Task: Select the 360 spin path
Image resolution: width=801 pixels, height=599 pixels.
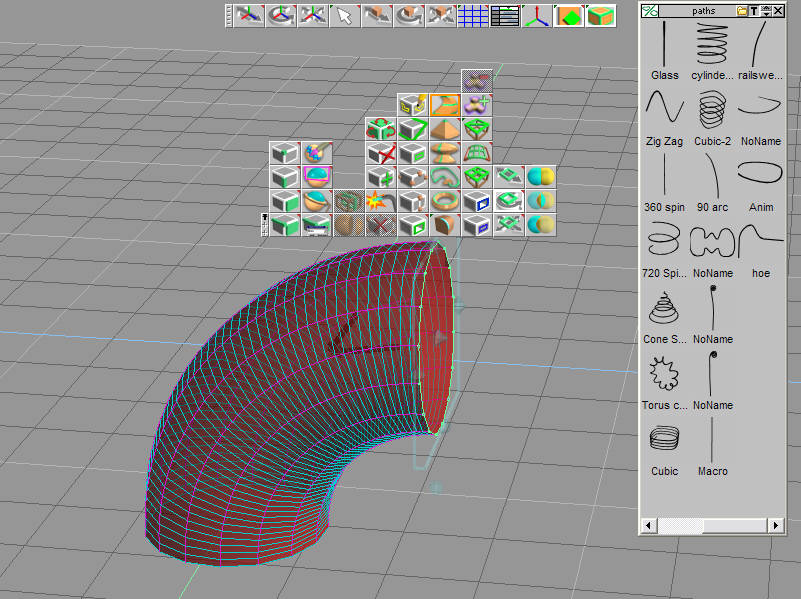Action: [665, 175]
